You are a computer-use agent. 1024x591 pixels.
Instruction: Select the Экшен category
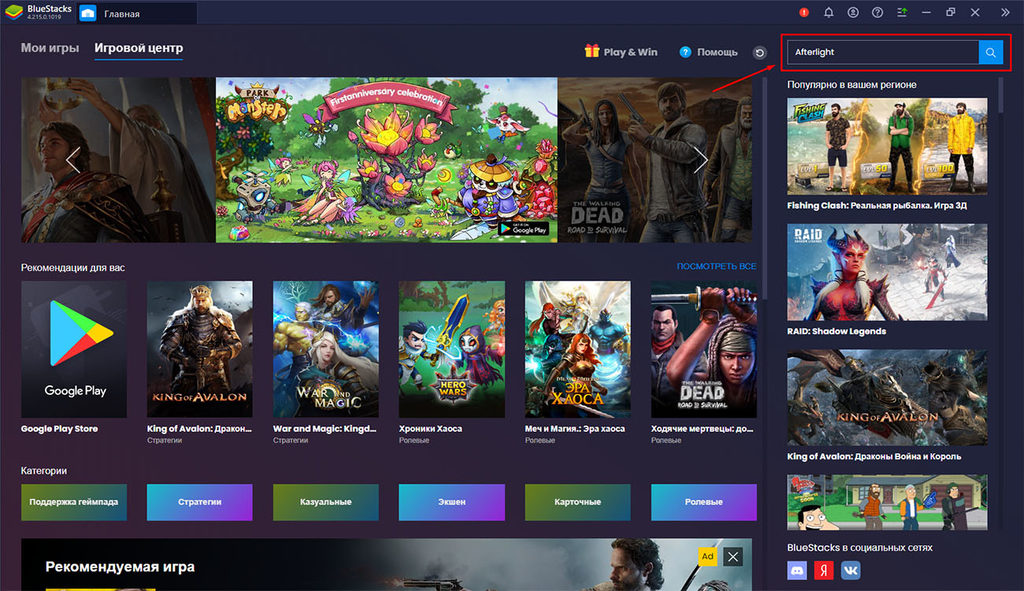(452, 502)
